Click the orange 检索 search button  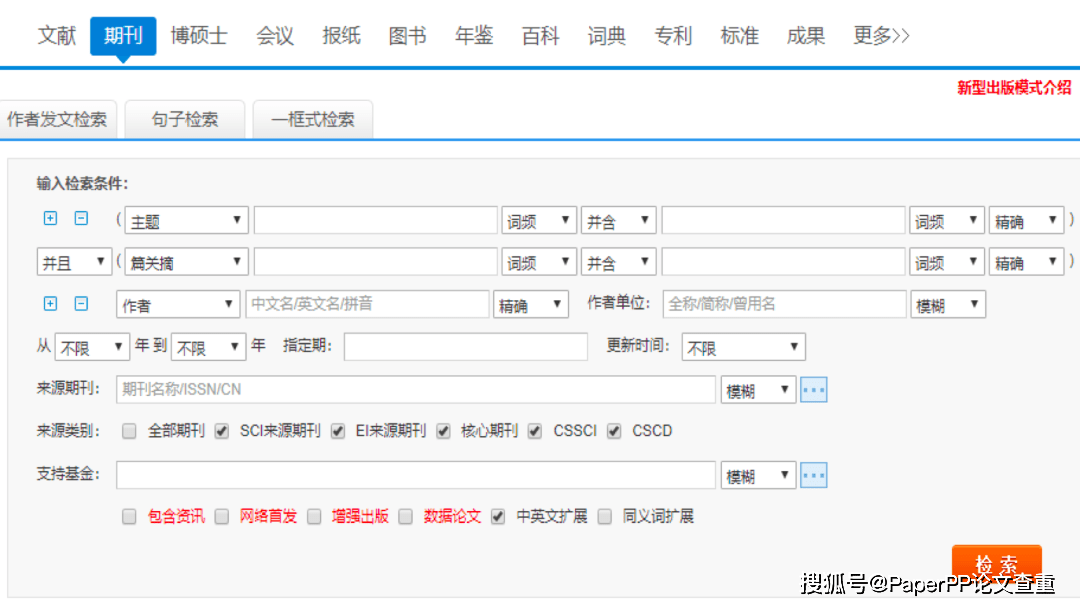coord(997,565)
